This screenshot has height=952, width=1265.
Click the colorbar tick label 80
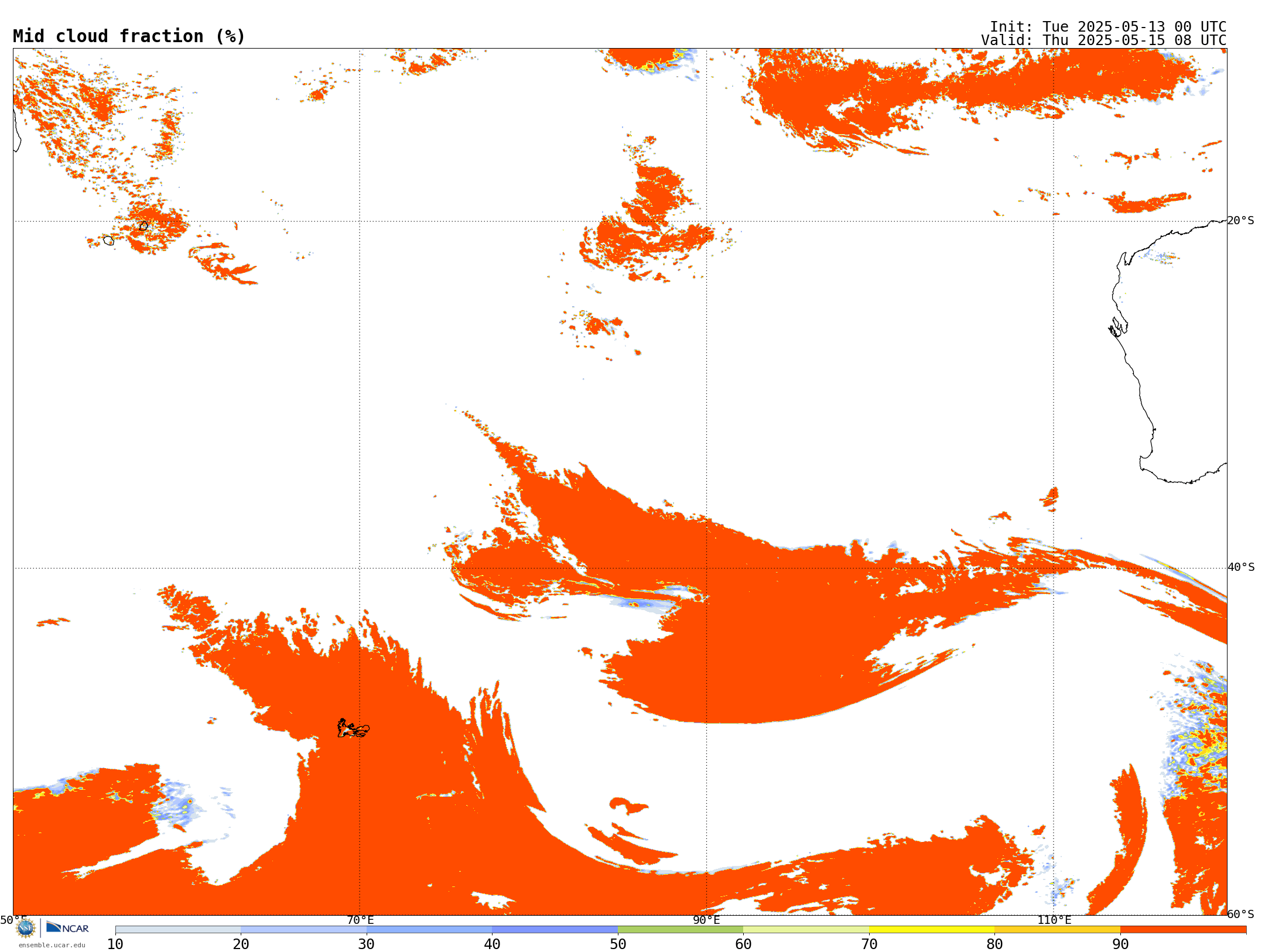tap(994, 944)
